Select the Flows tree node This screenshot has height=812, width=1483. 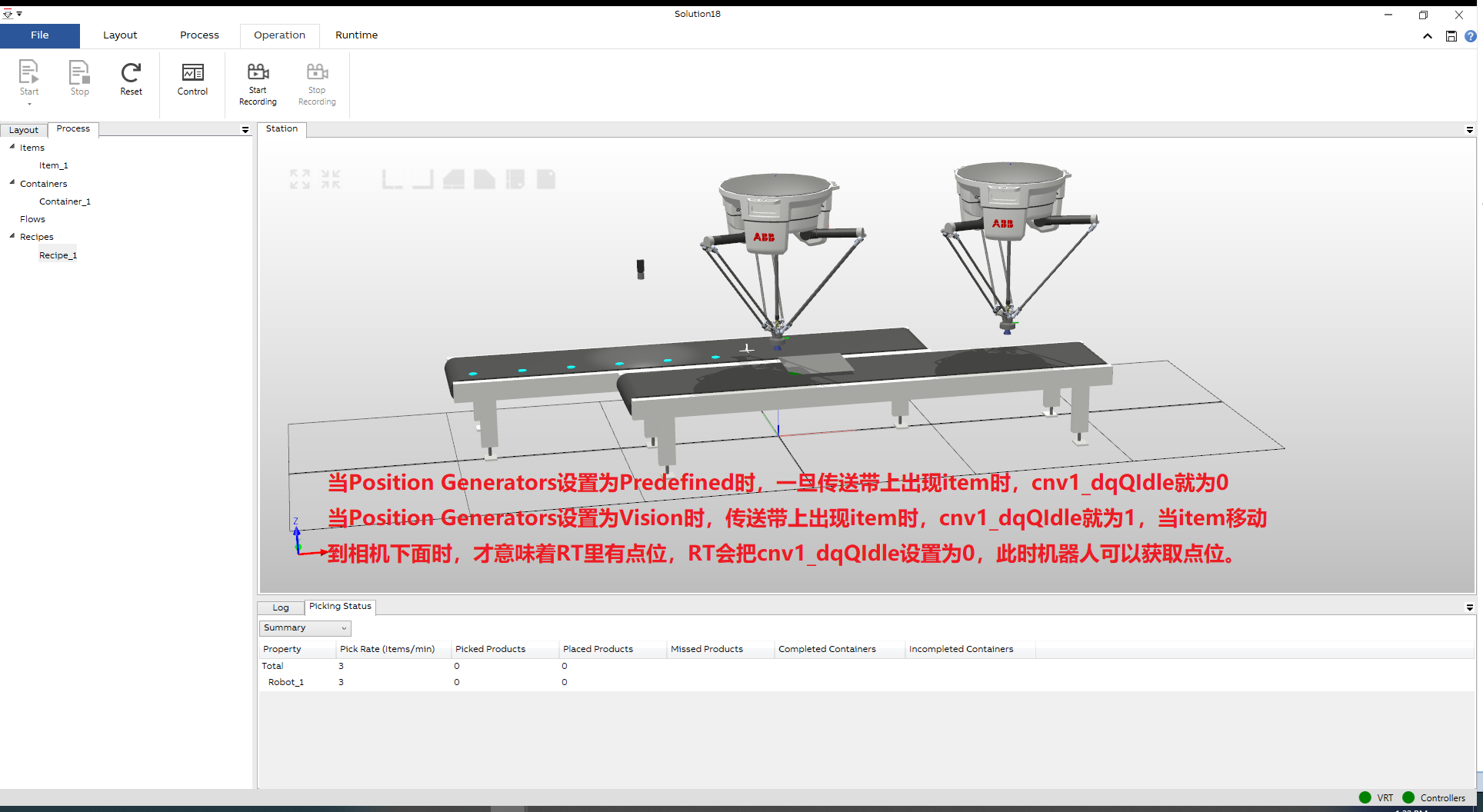(x=32, y=219)
